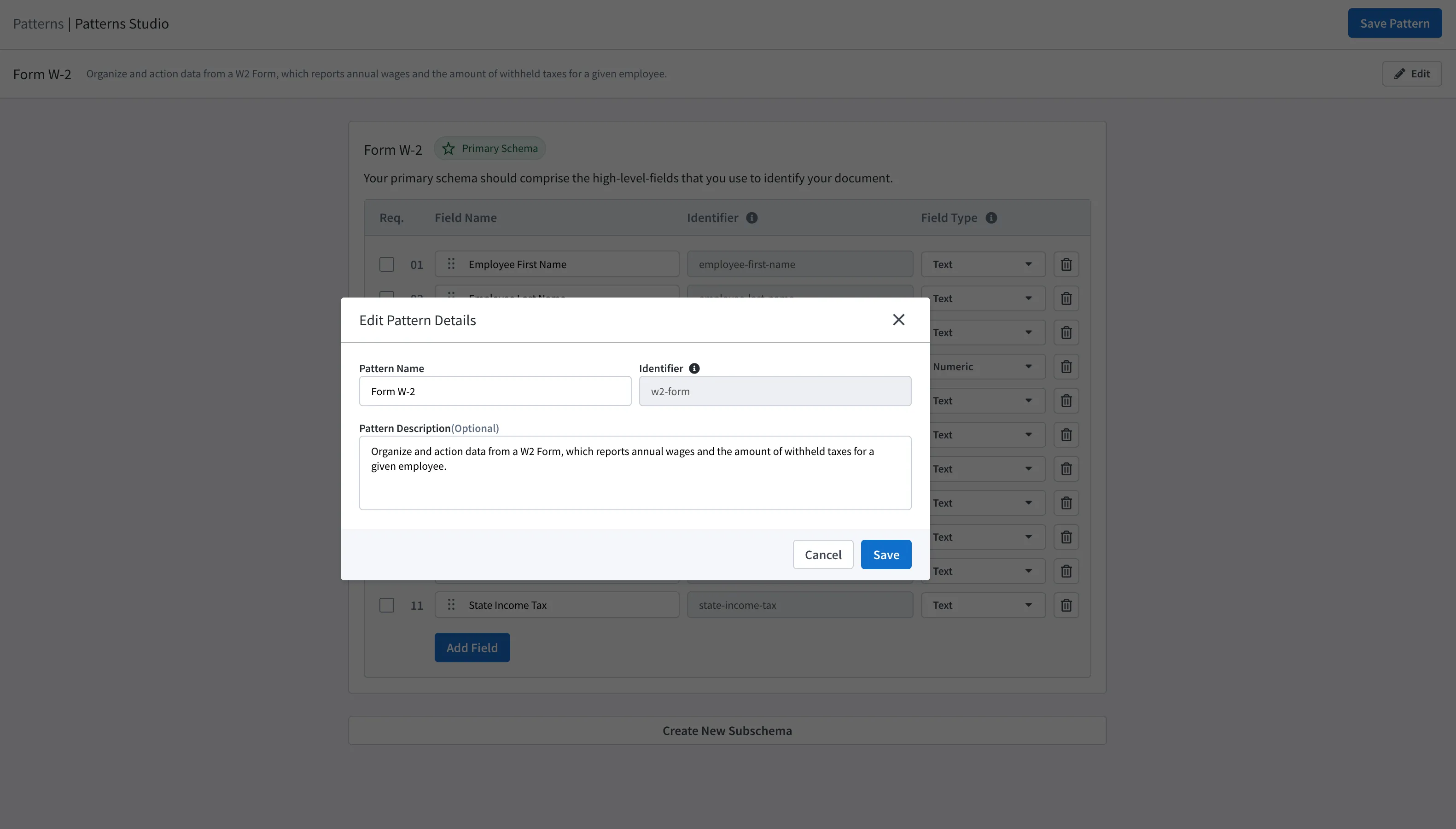
Task: Click the Identifier info icon in dialog
Action: pyautogui.click(x=694, y=368)
